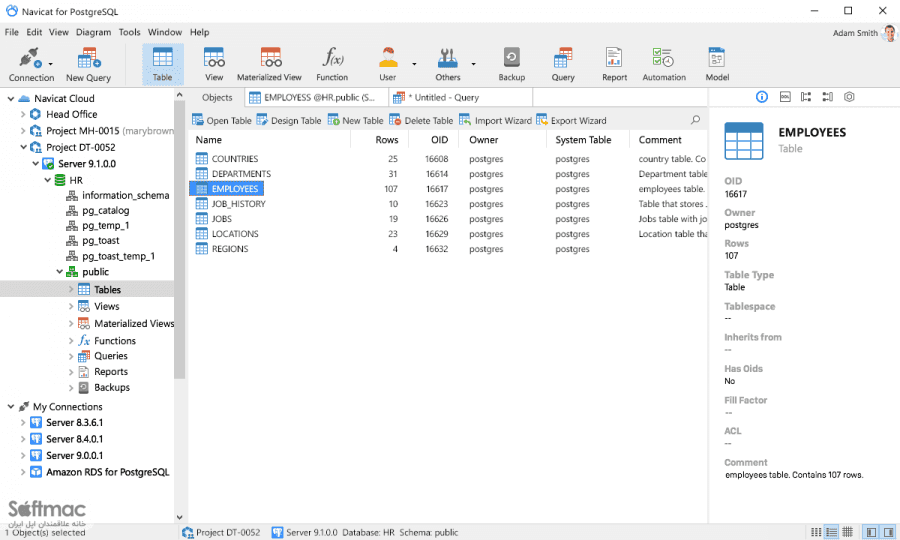Click the Automation toolbar icon
The width and height of the screenshot is (900, 540).
pyautogui.click(x=664, y=64)
